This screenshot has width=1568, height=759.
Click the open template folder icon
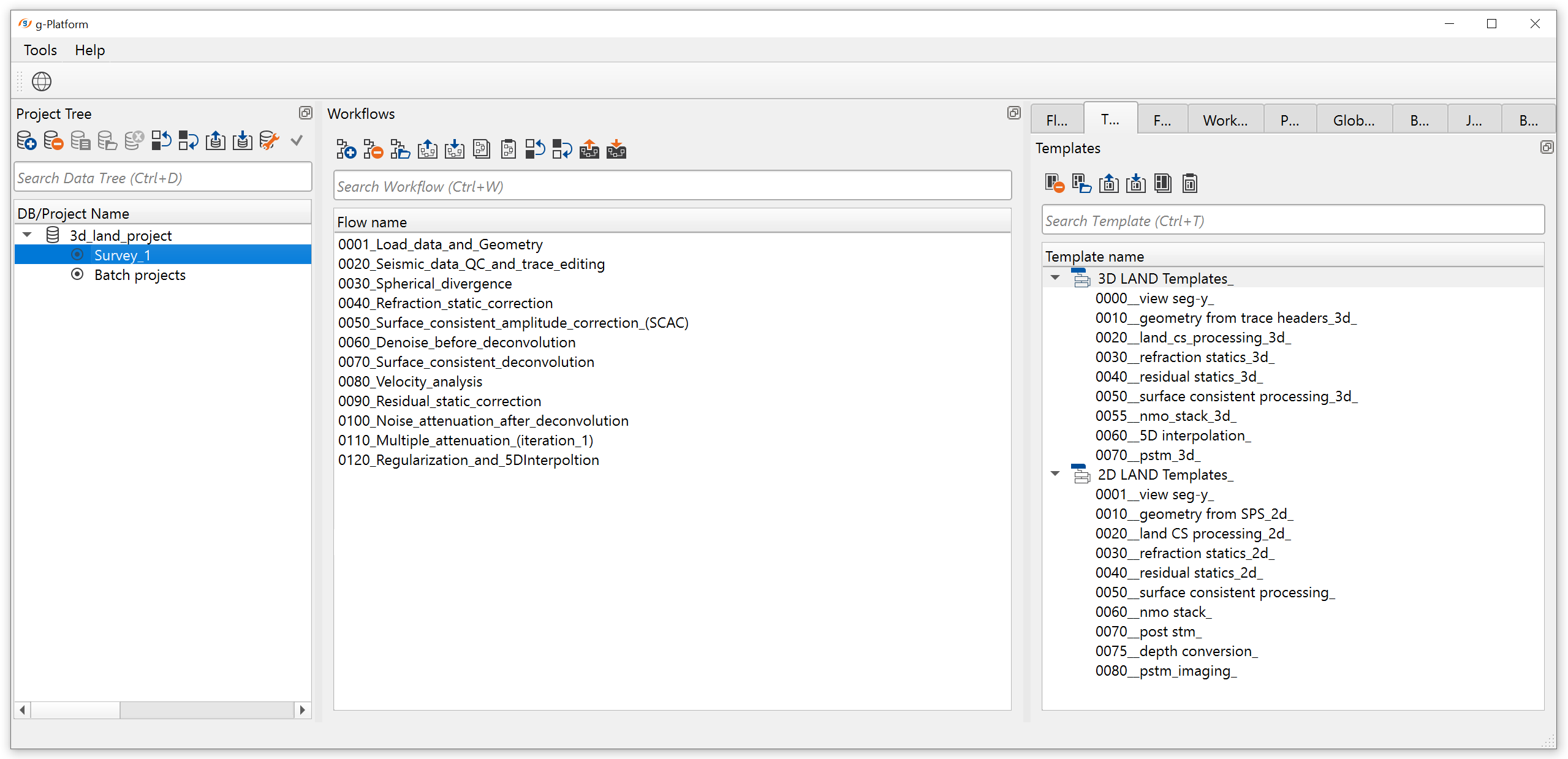click(1081, 184)
